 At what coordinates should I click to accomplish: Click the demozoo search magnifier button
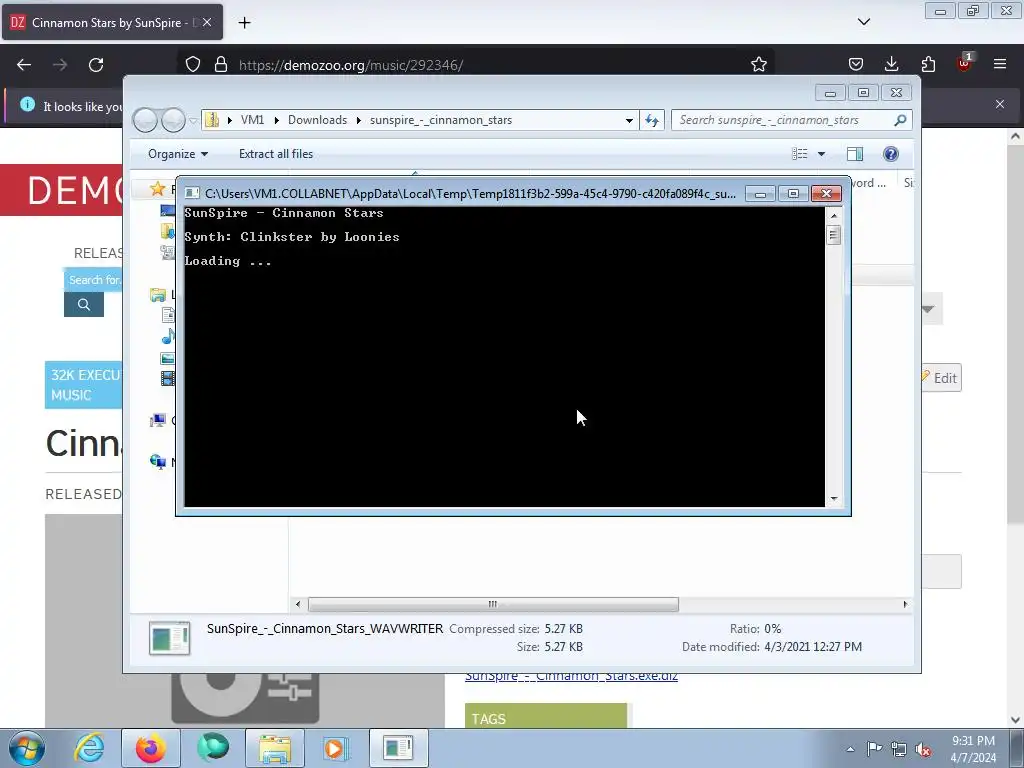(x=84, y=304)
